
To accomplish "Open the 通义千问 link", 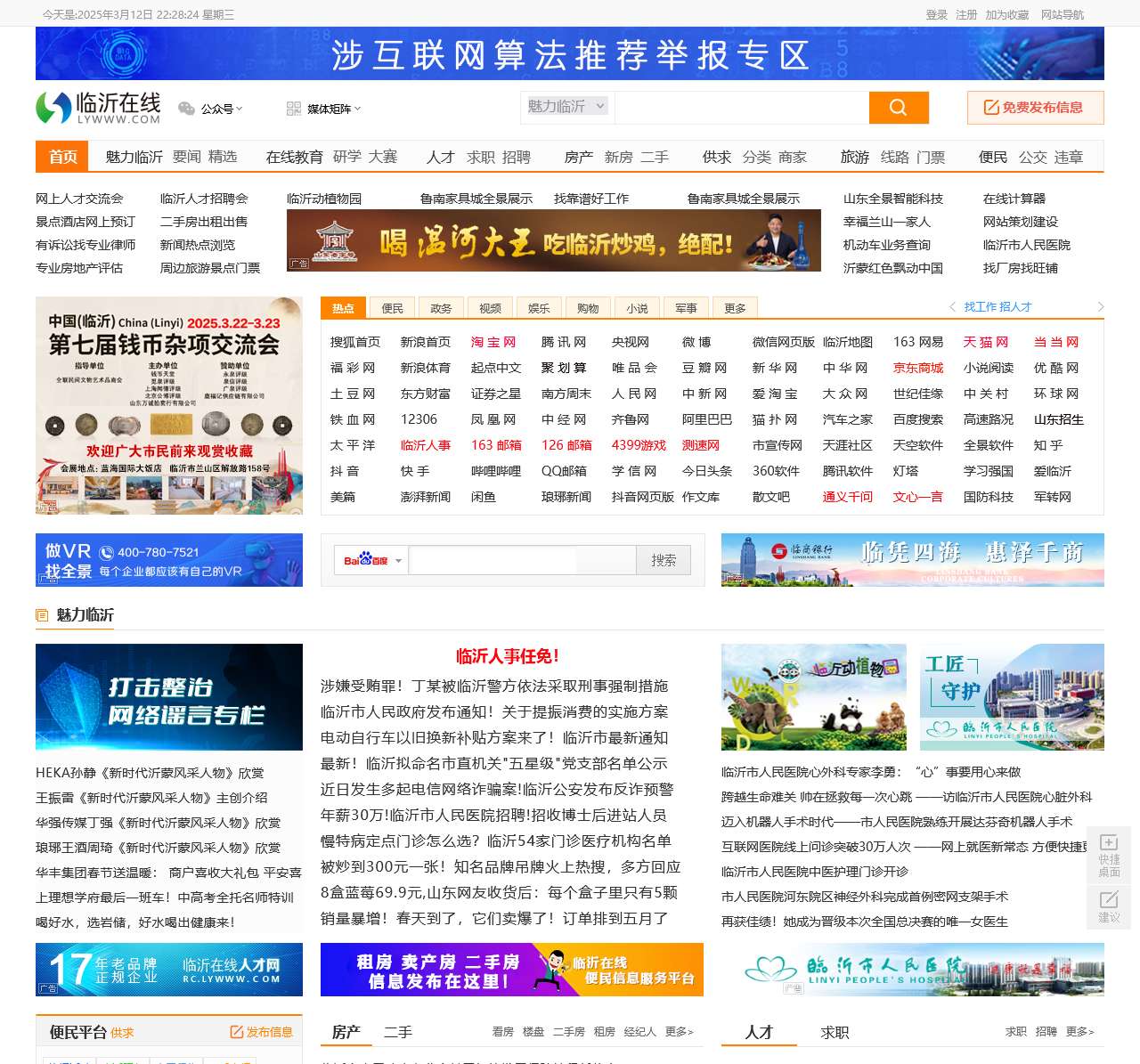I will [x=848, y=497].
